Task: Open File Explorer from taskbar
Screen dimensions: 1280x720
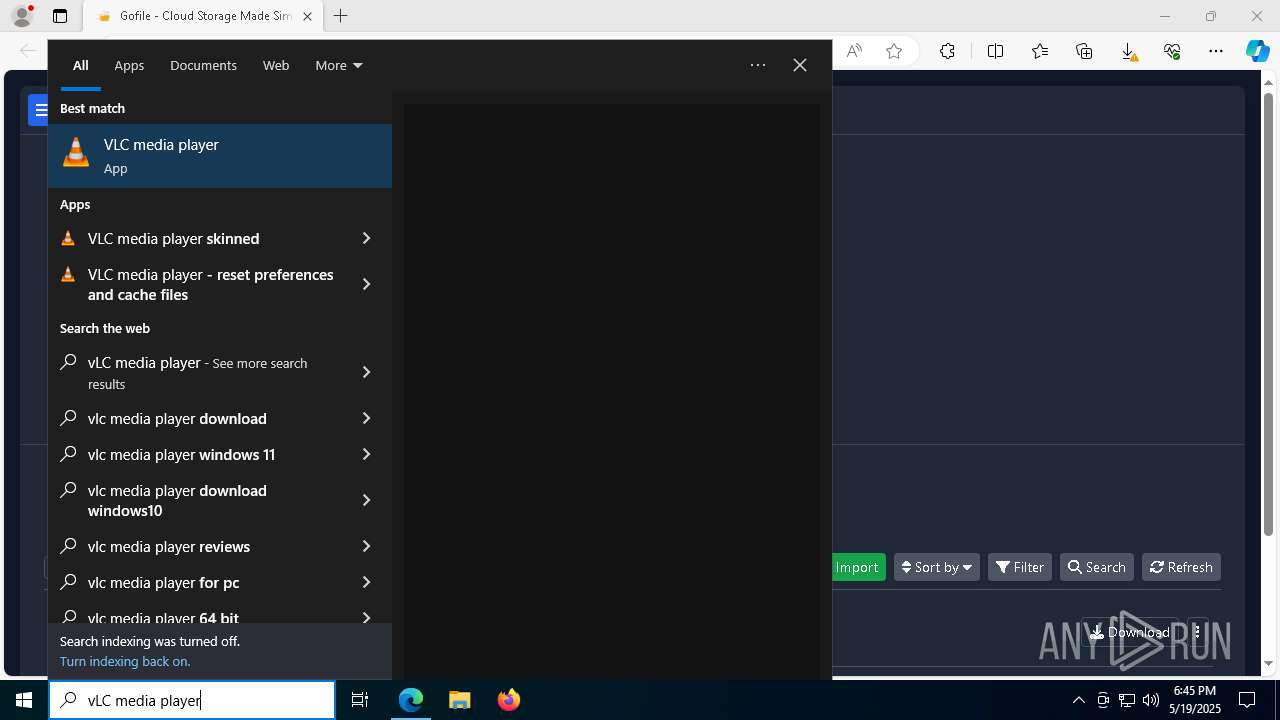Action: 459,700
